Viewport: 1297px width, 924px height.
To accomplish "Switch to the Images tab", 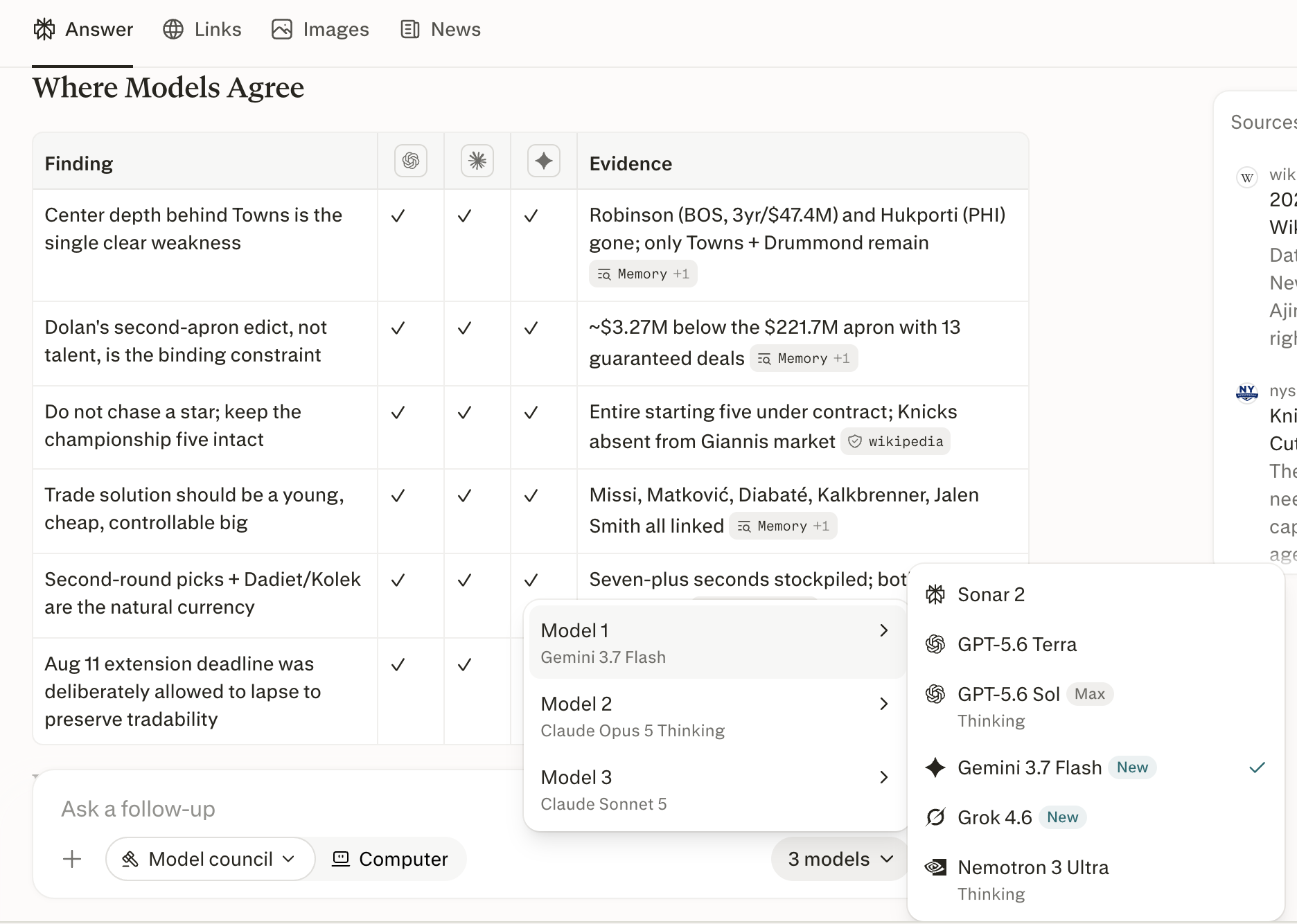I will point(320,29).
